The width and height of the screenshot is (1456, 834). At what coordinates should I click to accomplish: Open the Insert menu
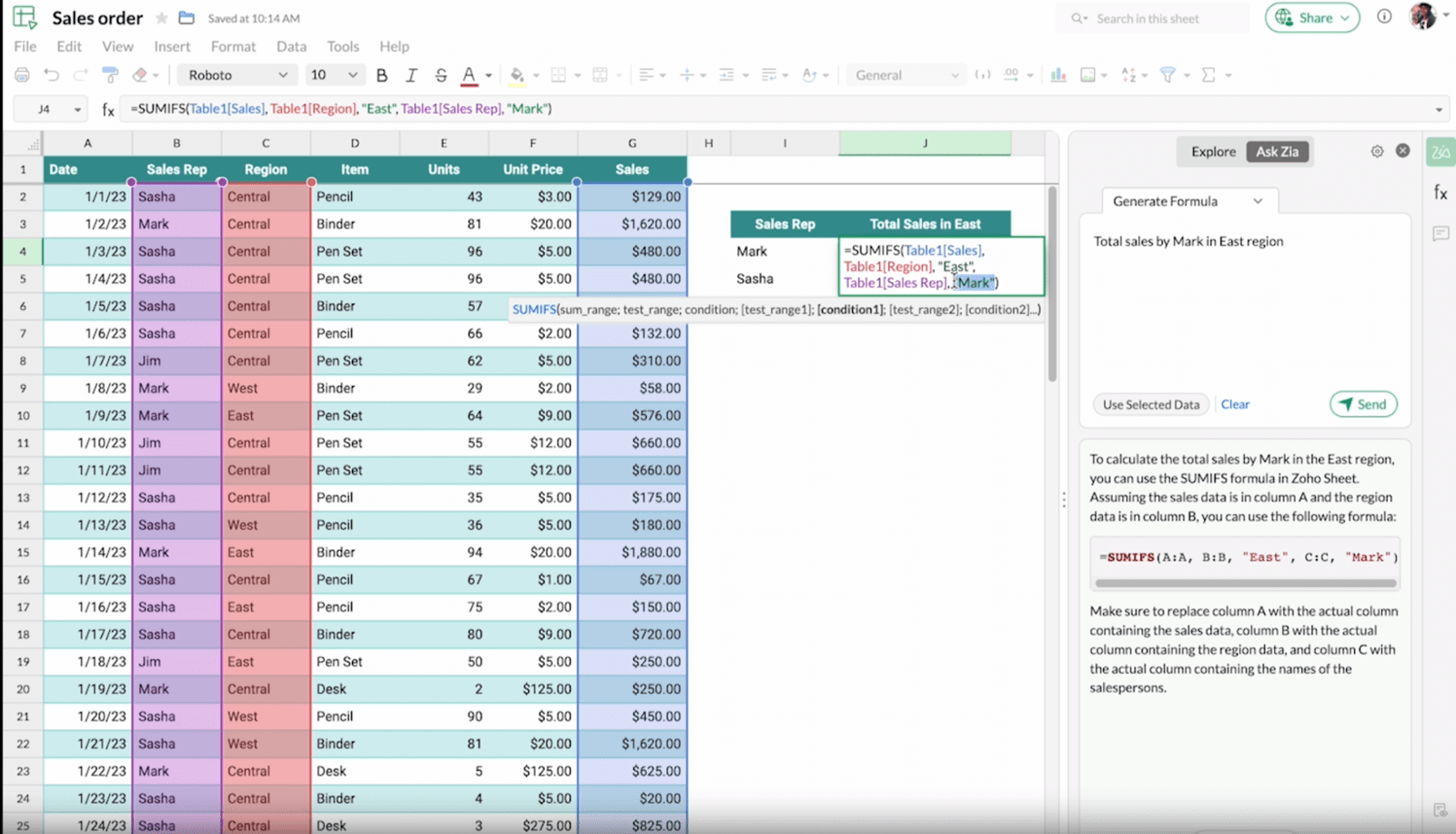(172, 46)
